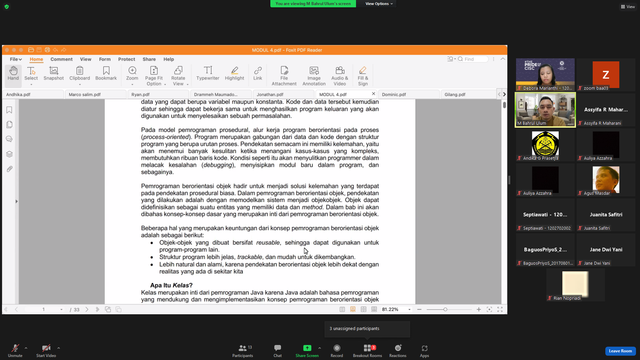Viewport: 640px width, 360px height.
Task: Open Image Annotation tool
Action: [314, 76]
